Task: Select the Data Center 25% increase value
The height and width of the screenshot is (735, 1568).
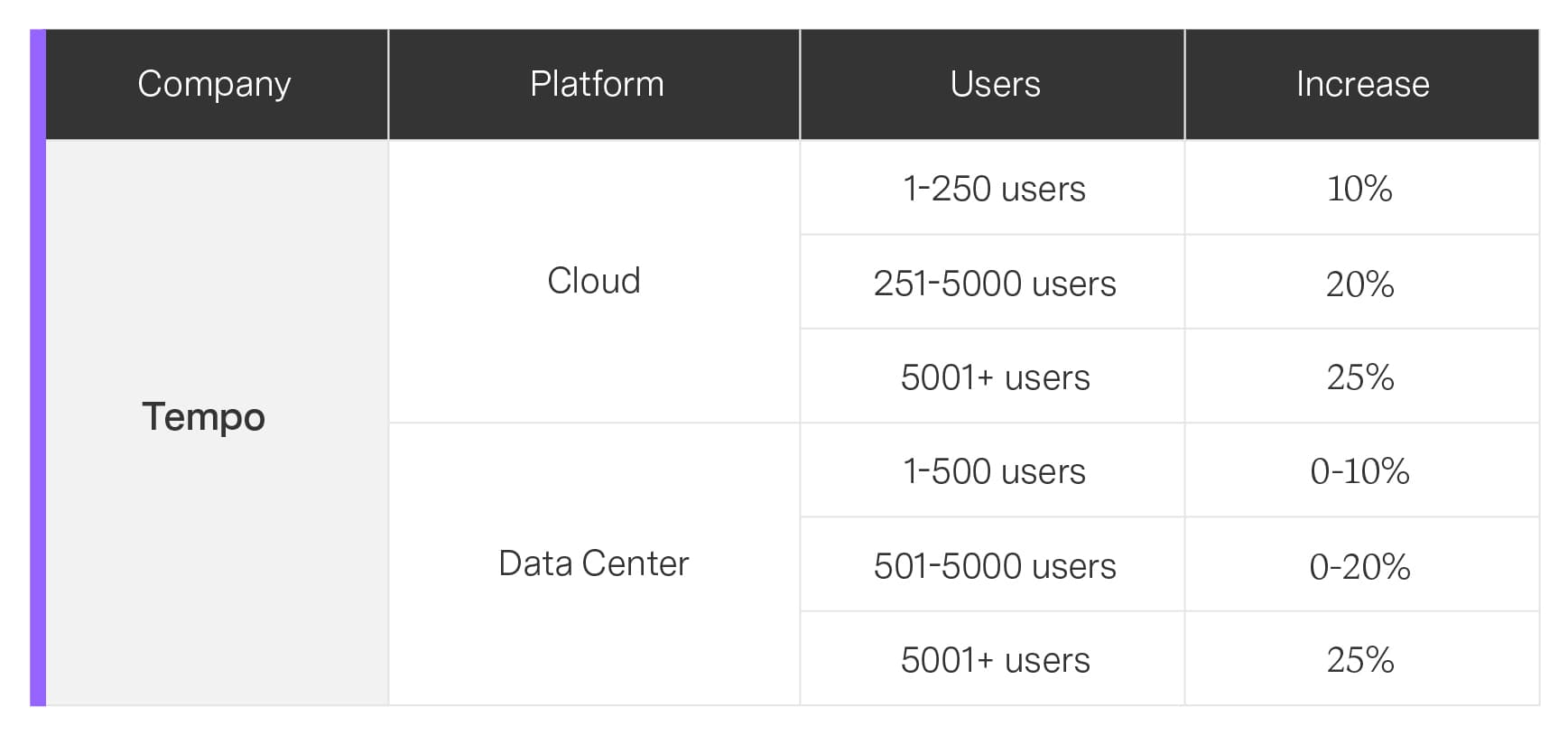Action: 1359,660
